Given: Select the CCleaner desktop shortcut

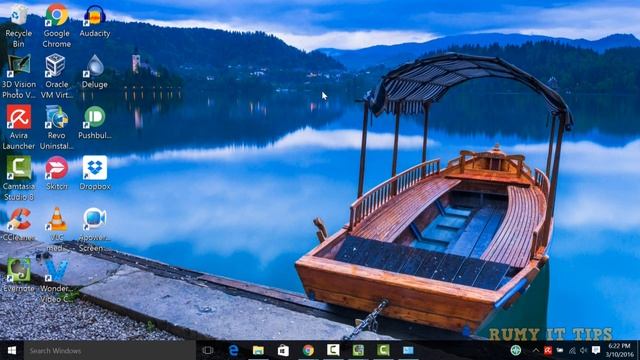Looking at the screenshot, I should [18, 224].
